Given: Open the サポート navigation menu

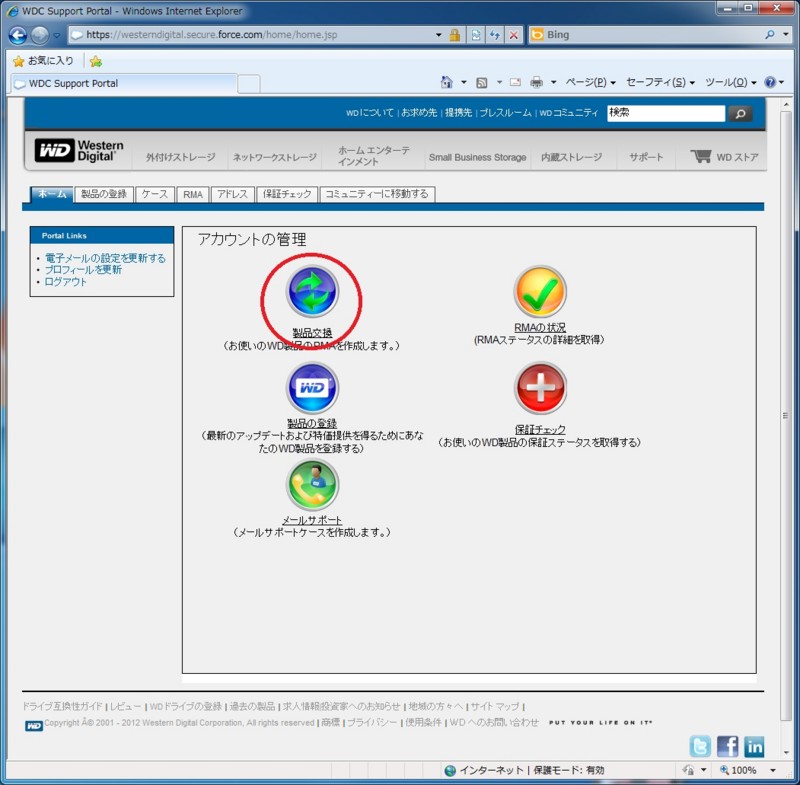Looking at the screenshot, I should tap(646, 157).
